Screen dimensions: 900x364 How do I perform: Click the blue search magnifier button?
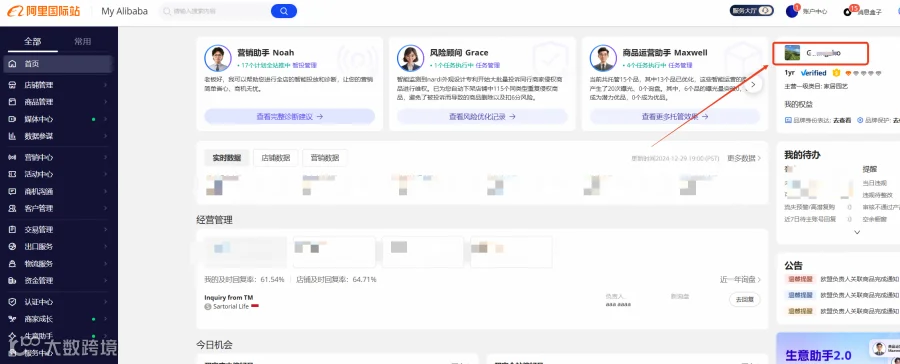(x=284, y=11)
